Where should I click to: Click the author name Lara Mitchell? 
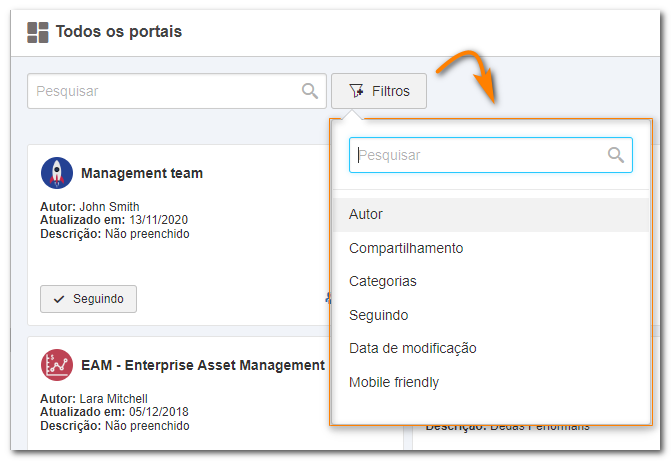[113, 399]
